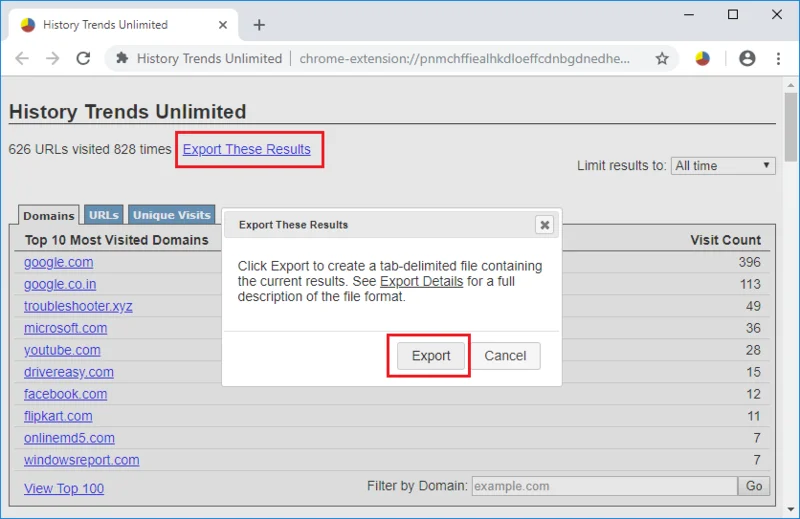Viewport: 800px width, 519px height.
Task: Click the chrome-extension URL in the address bar
Action: pyautogui.click(x=464, y=59)
